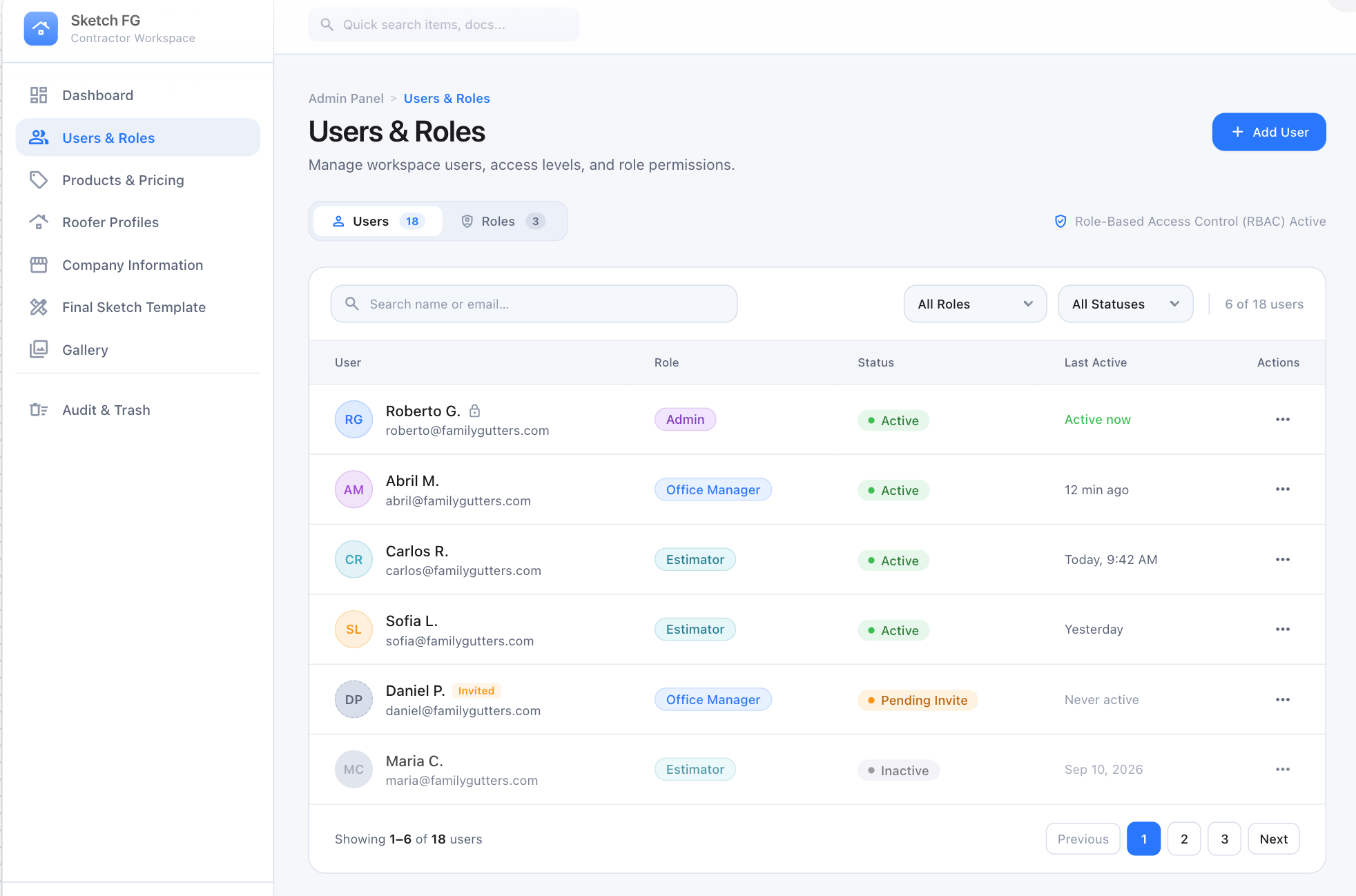Click the RBAC shield checkmark icon

click(1060, 221)
